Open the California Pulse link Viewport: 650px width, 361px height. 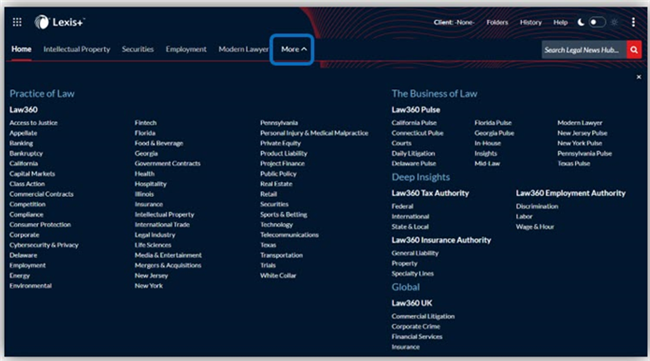tap(414, 123)
